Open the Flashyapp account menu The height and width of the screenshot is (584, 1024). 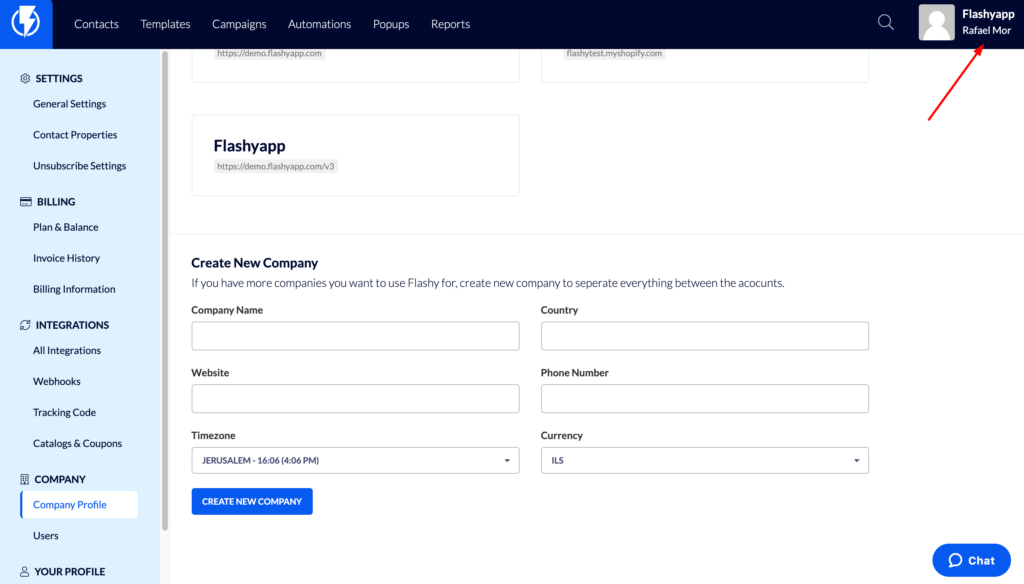(x=967, y=23)
